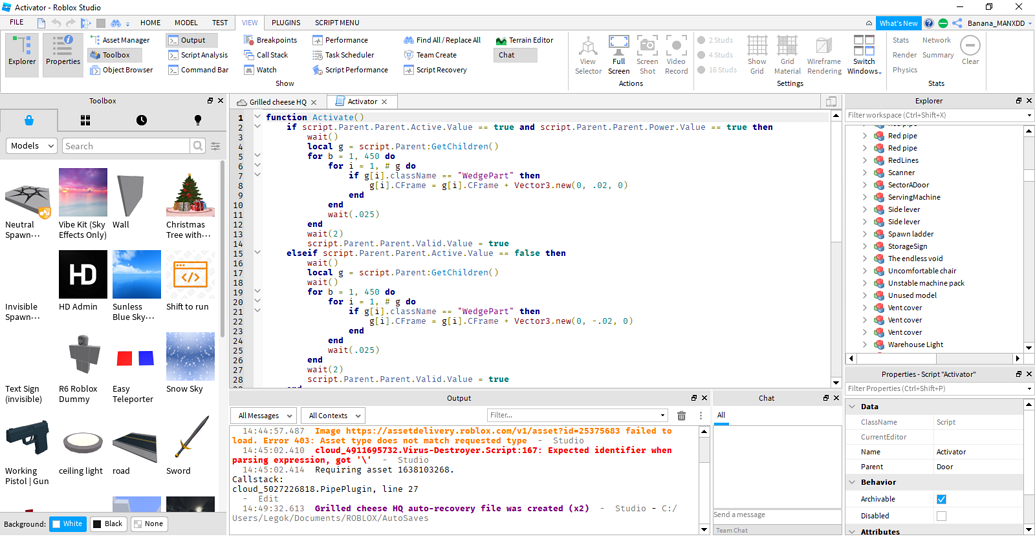Select 16 Studs grid option
Viewport: 1035px width, 540px height.
click(x=718, y=69)
